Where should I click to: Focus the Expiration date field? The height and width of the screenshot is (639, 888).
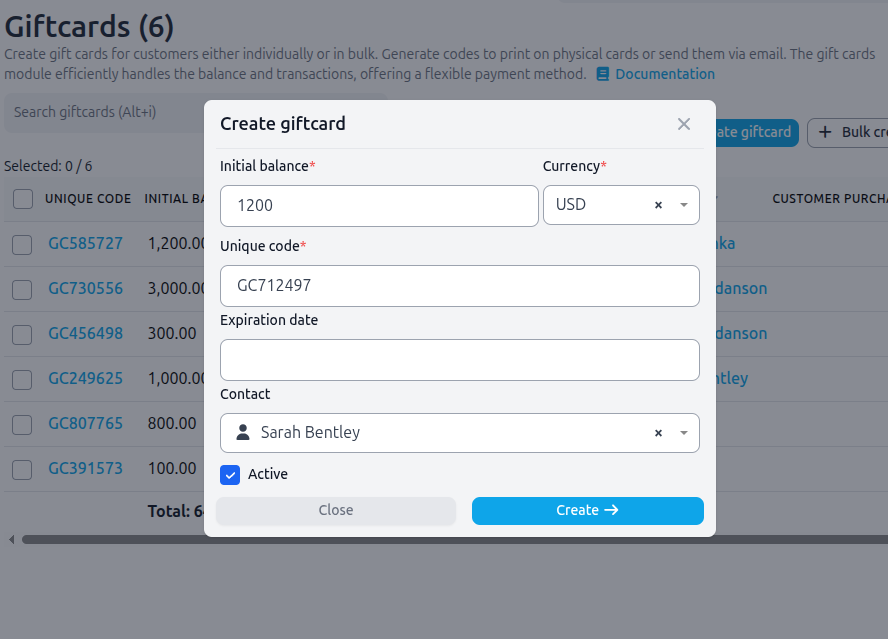459,360
